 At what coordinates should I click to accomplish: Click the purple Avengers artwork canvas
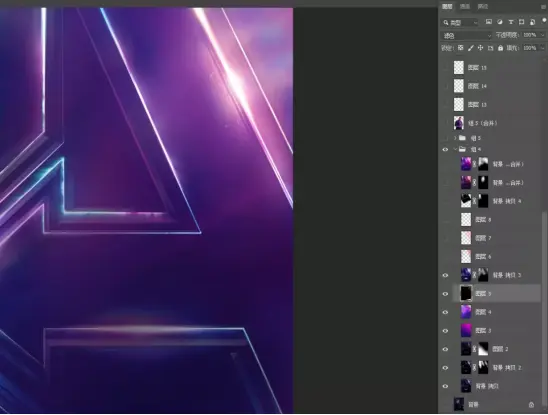[146, 210]
